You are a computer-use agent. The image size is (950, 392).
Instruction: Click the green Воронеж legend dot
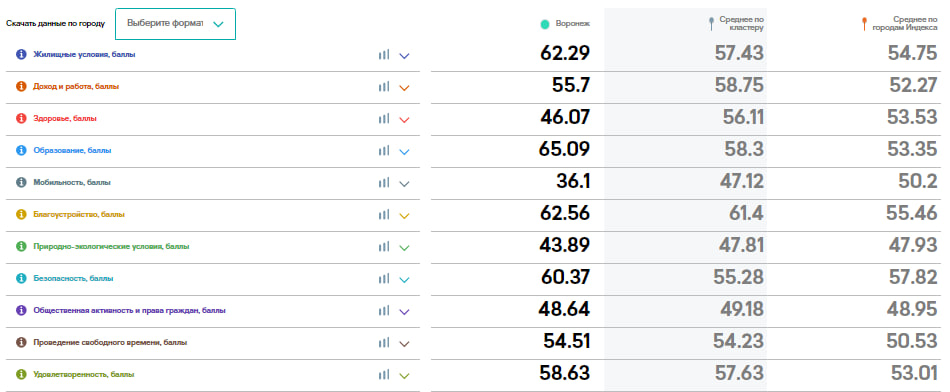pyautogui.click(x=545, y=24)
